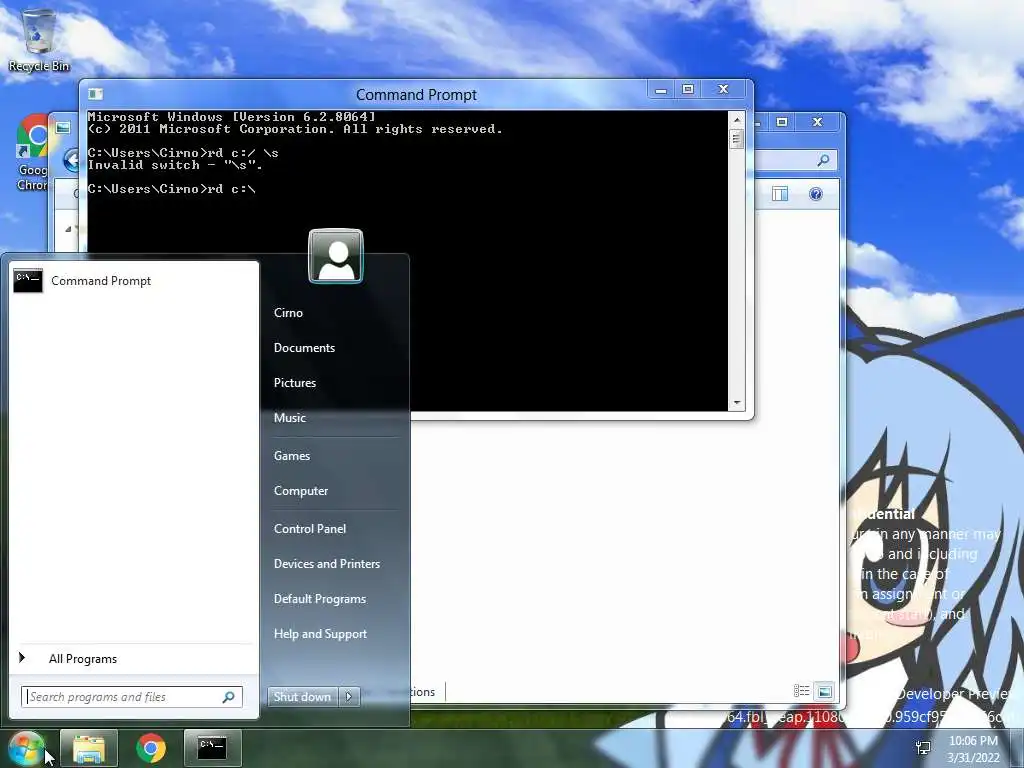Open Help and Support
Screen dimensions: 1024x768
click(320, 634)
